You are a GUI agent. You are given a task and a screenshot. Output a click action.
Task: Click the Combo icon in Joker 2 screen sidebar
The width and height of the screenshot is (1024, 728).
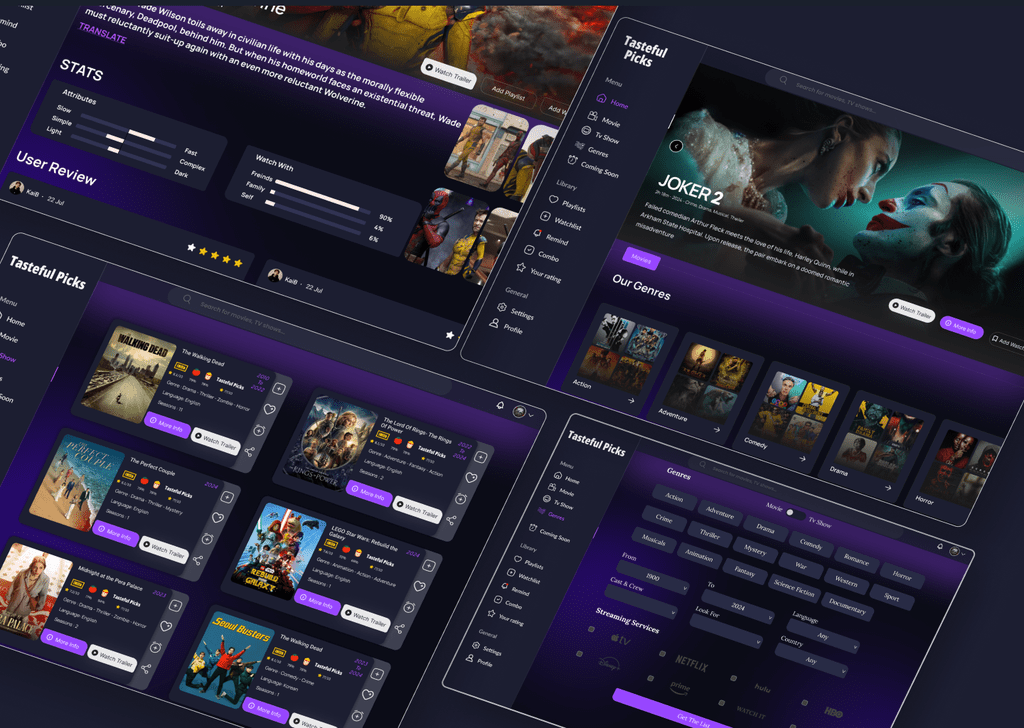[530, 249]
